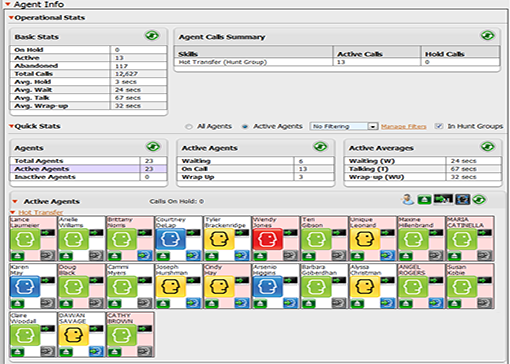Screen dimensions: 510x364
Task: Select Lance Laumeier green status head icon
Action: tap(25, 239)
